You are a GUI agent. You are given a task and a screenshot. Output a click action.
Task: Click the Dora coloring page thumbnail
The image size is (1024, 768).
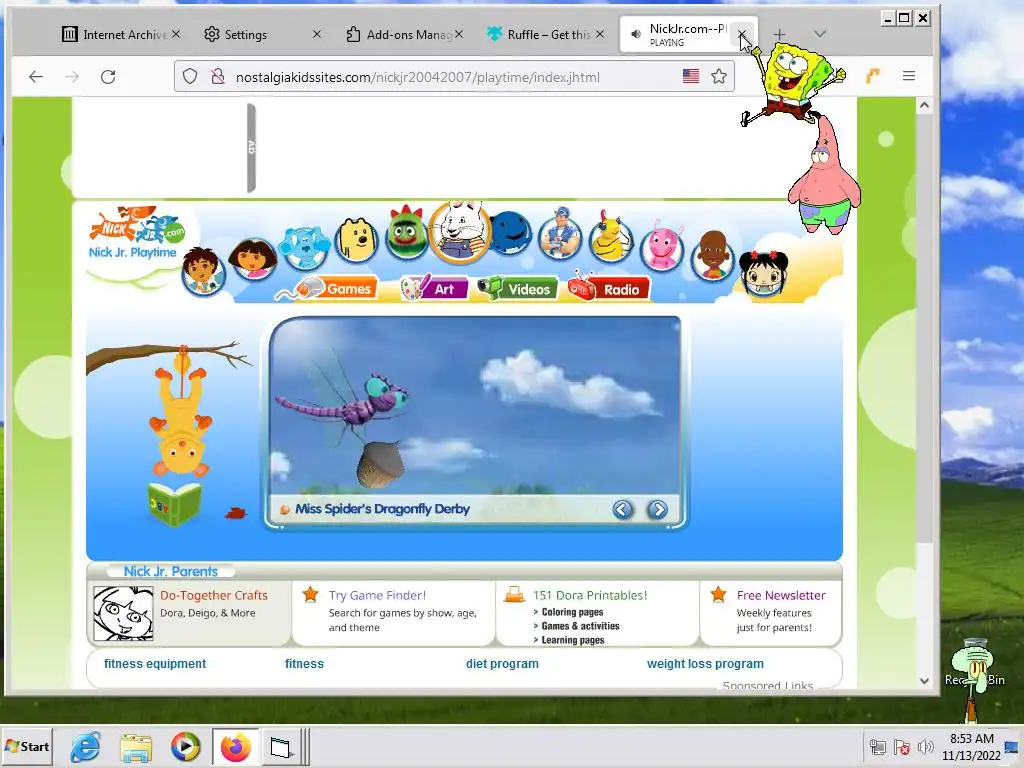(123, 613)
